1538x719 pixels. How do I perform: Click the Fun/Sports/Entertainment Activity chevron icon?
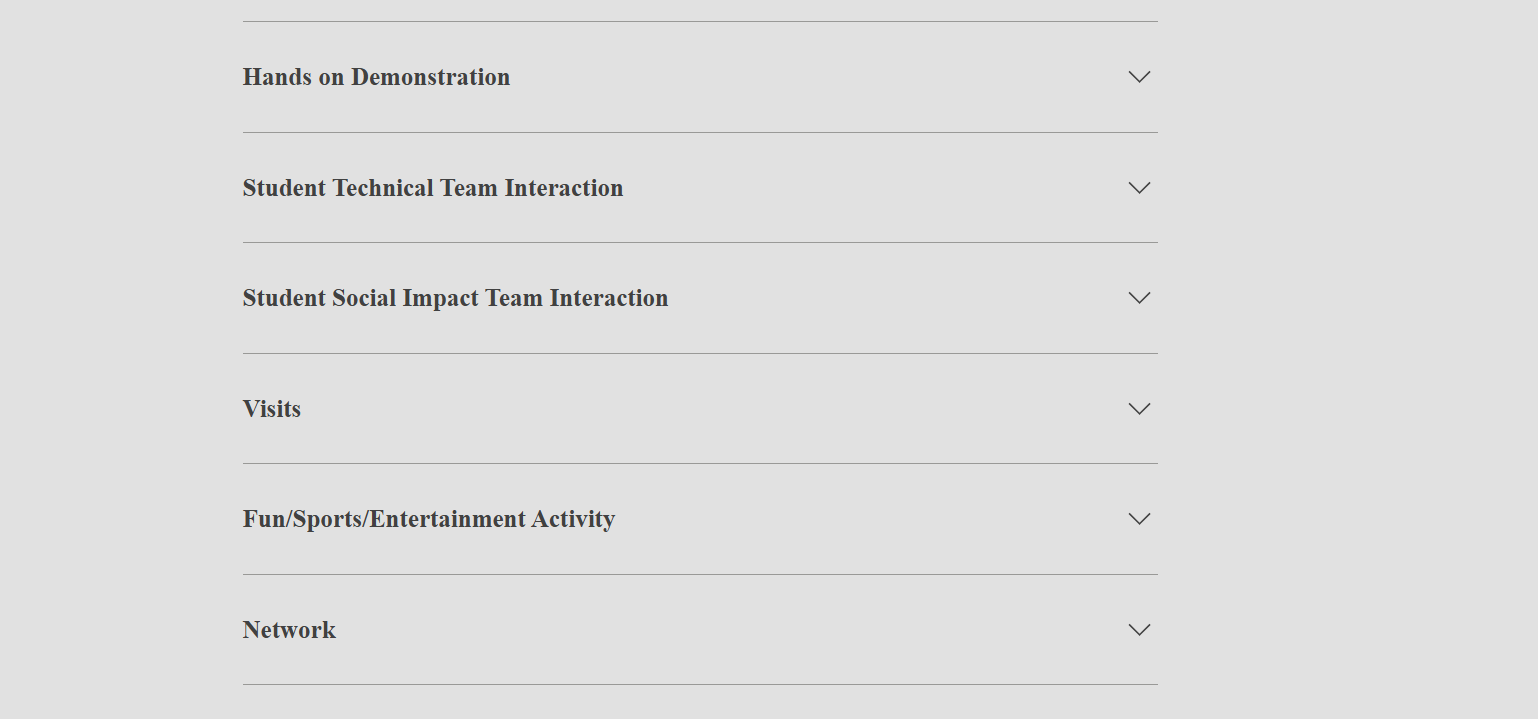point(1139,519)
